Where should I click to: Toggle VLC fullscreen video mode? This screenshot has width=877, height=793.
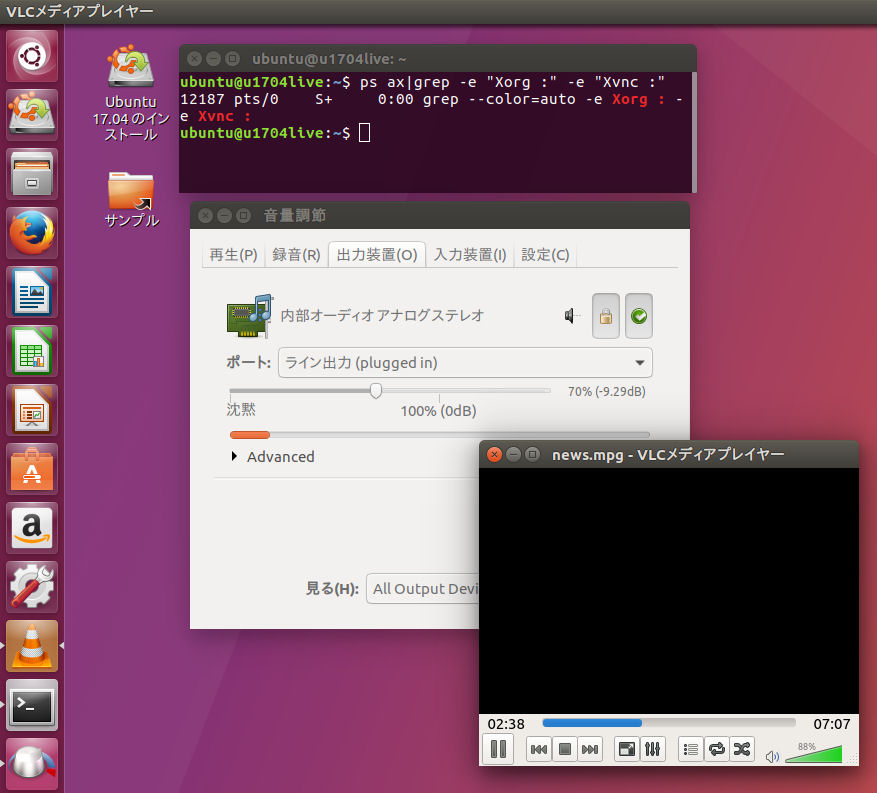click(x=627, y=749)
